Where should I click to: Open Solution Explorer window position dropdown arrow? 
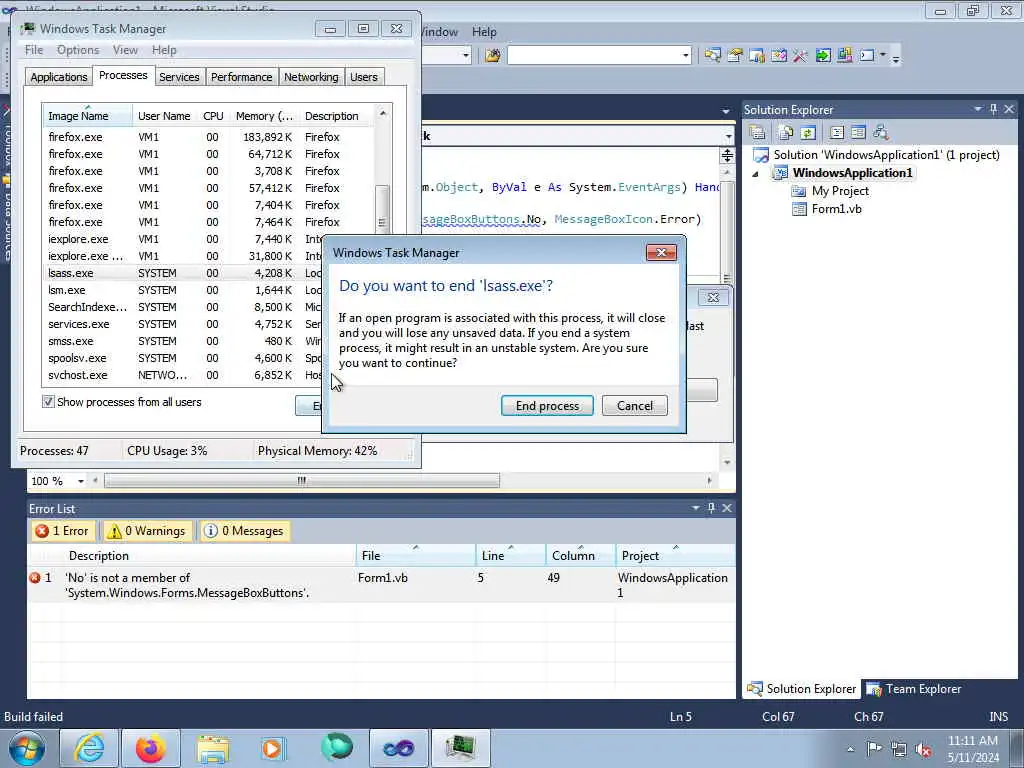(978, 110)
